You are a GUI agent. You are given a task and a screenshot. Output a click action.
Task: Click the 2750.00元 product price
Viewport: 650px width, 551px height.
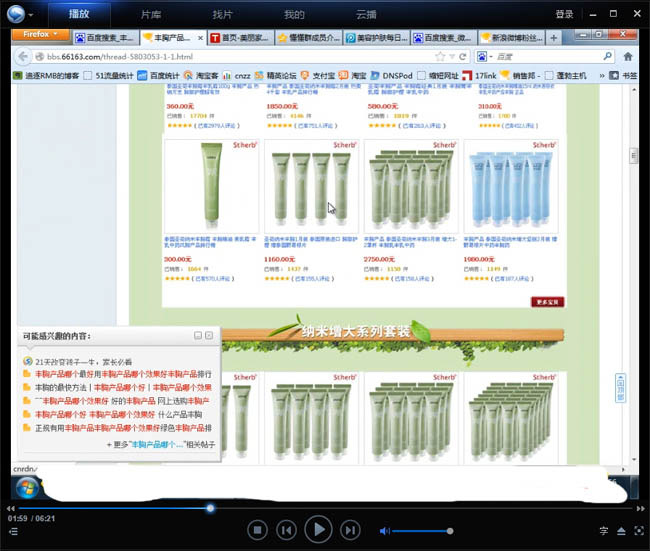(379, 259)
